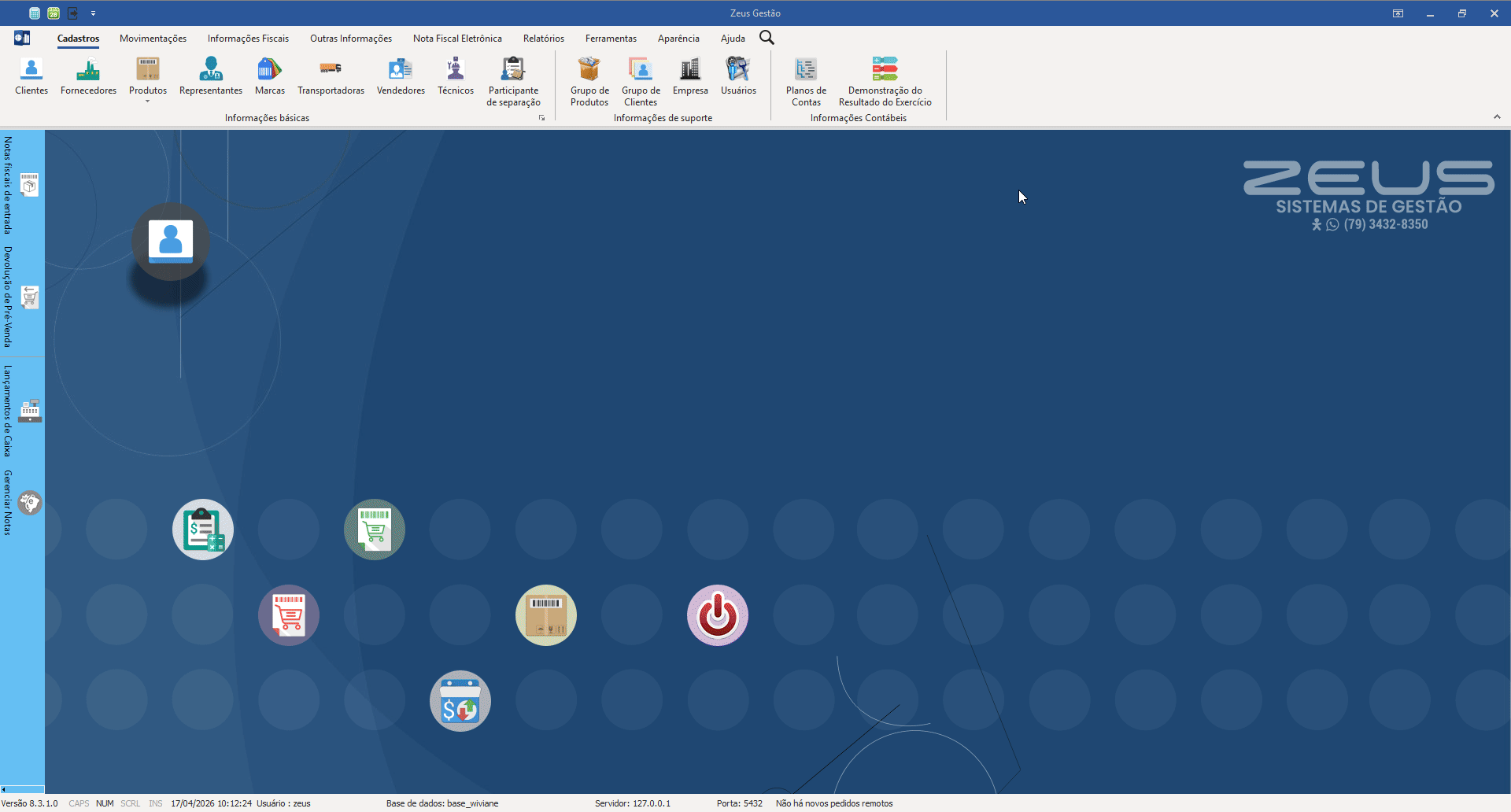This screenshot has height=812, width=1511.
Task: Open the Empresa settings
Action: pos(690,77)
